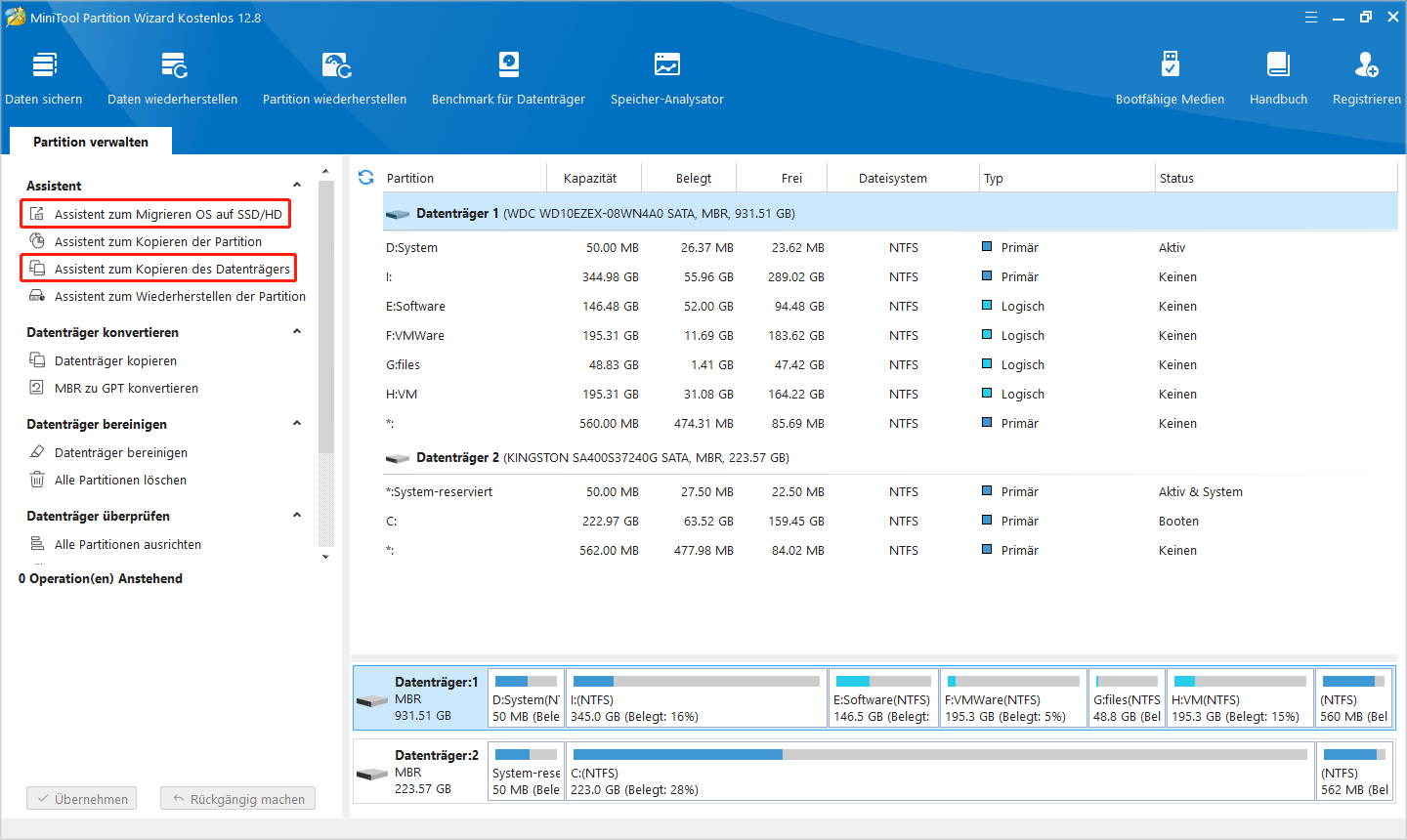Launch Daten wiederherstellen
The height and width of the screenshot is (840, 1407).
click(x=173, y=79)
